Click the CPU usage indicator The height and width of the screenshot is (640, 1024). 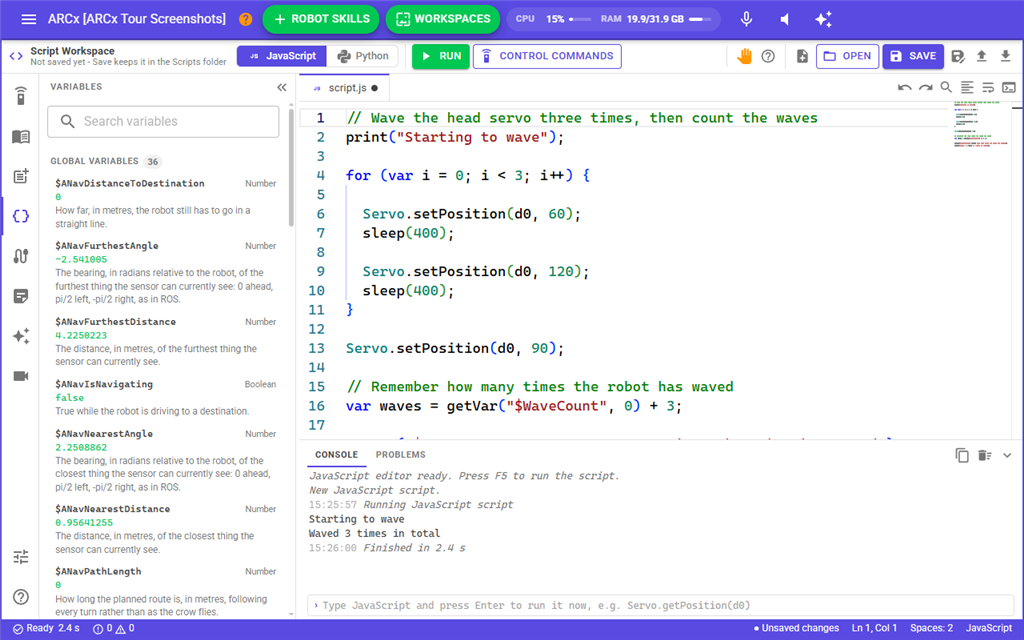tap(552, 19)
